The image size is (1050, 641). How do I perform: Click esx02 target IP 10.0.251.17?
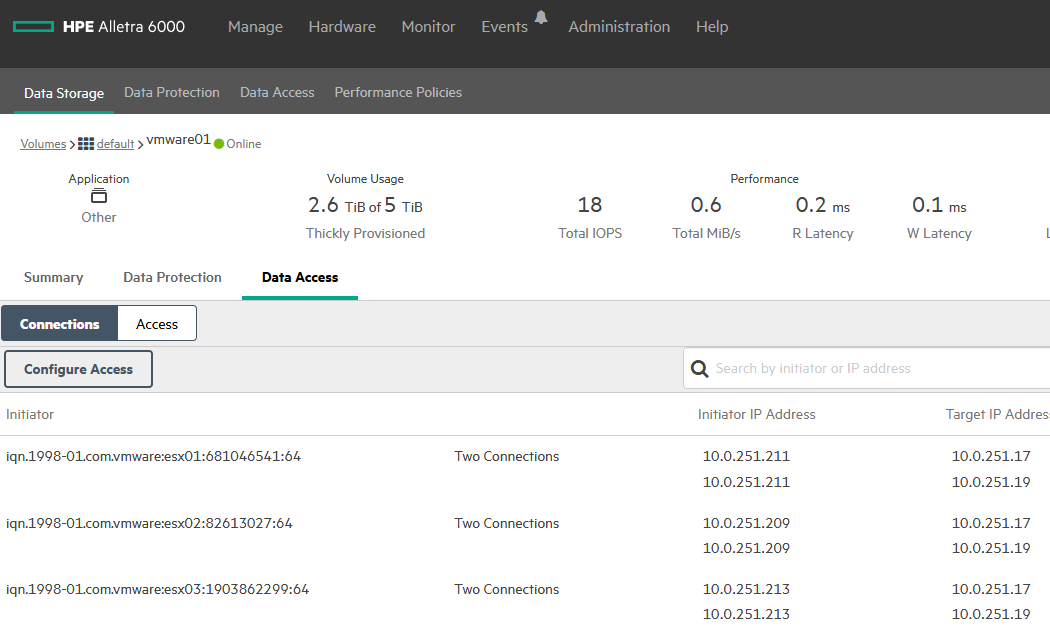[x=991, y=523]
